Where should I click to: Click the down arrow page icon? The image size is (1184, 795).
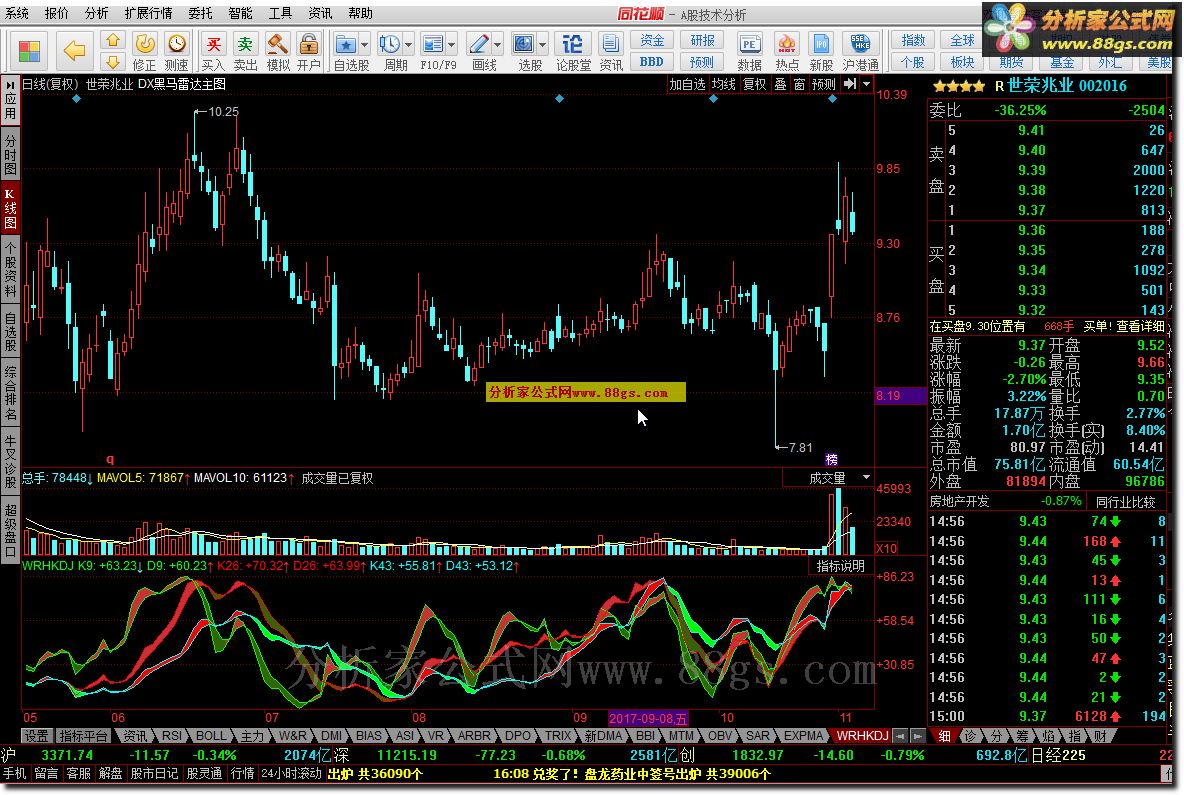click(112, 61)
